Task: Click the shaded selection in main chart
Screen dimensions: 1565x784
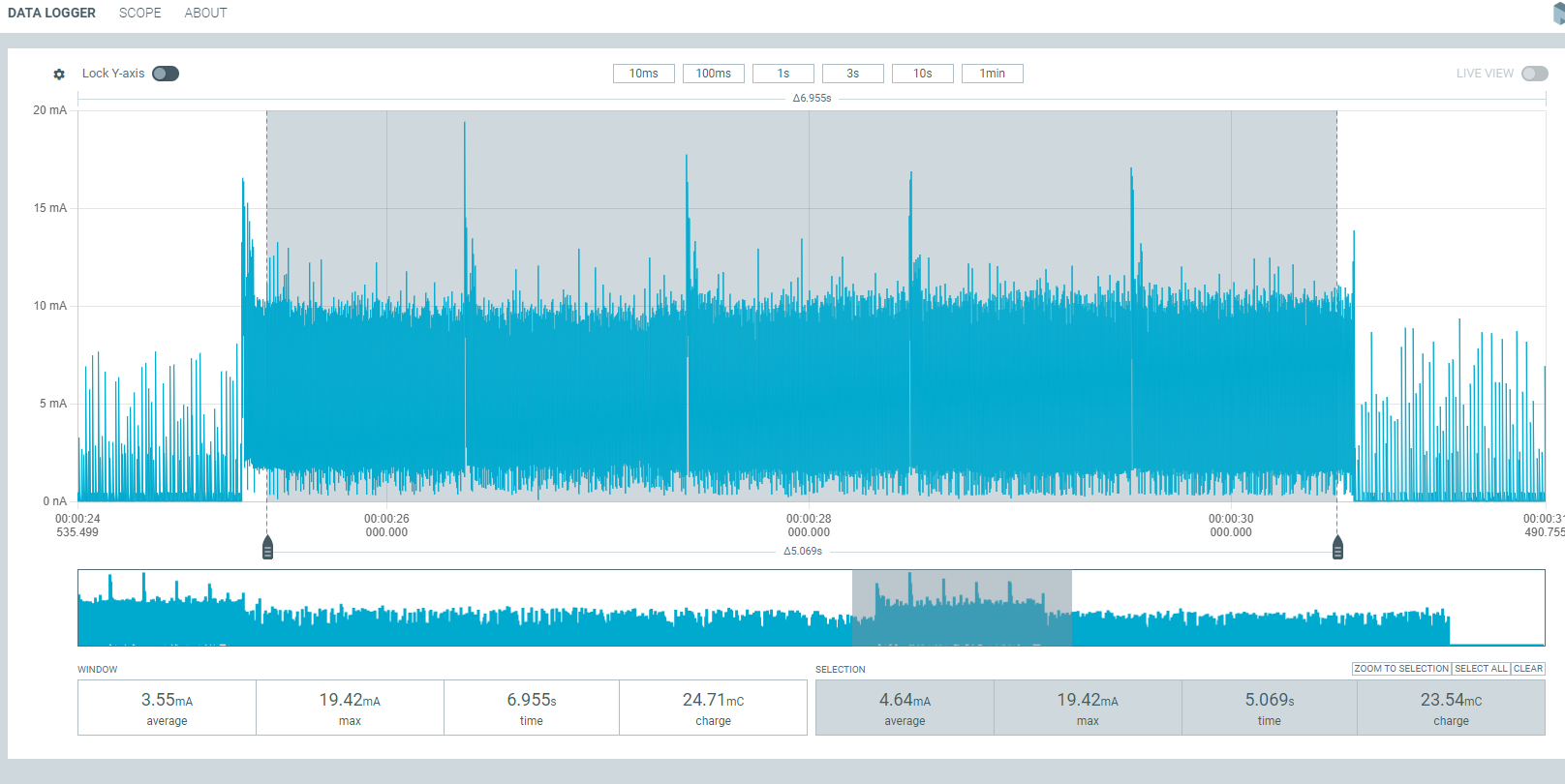Action: (x=802, y=194)
